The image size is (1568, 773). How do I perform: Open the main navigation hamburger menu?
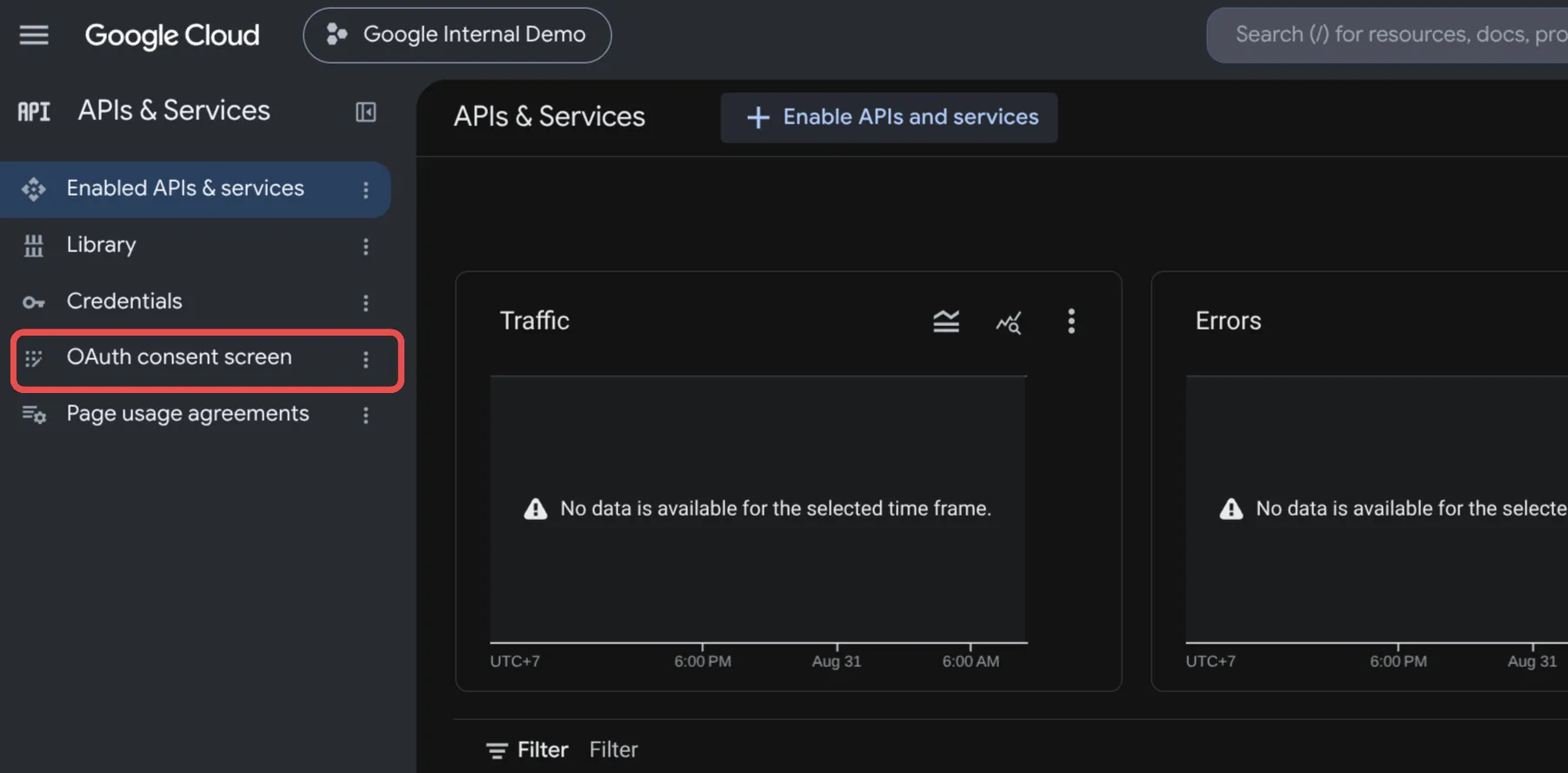pos(34,35)
